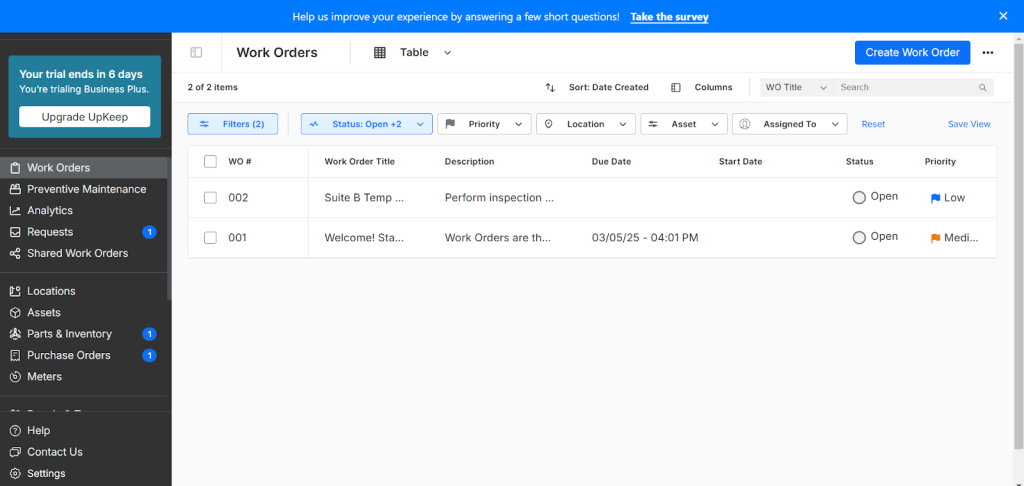Viewport: 1024px width, 486px height.
Task: Click into the Search input field
Action: point(905,88)
